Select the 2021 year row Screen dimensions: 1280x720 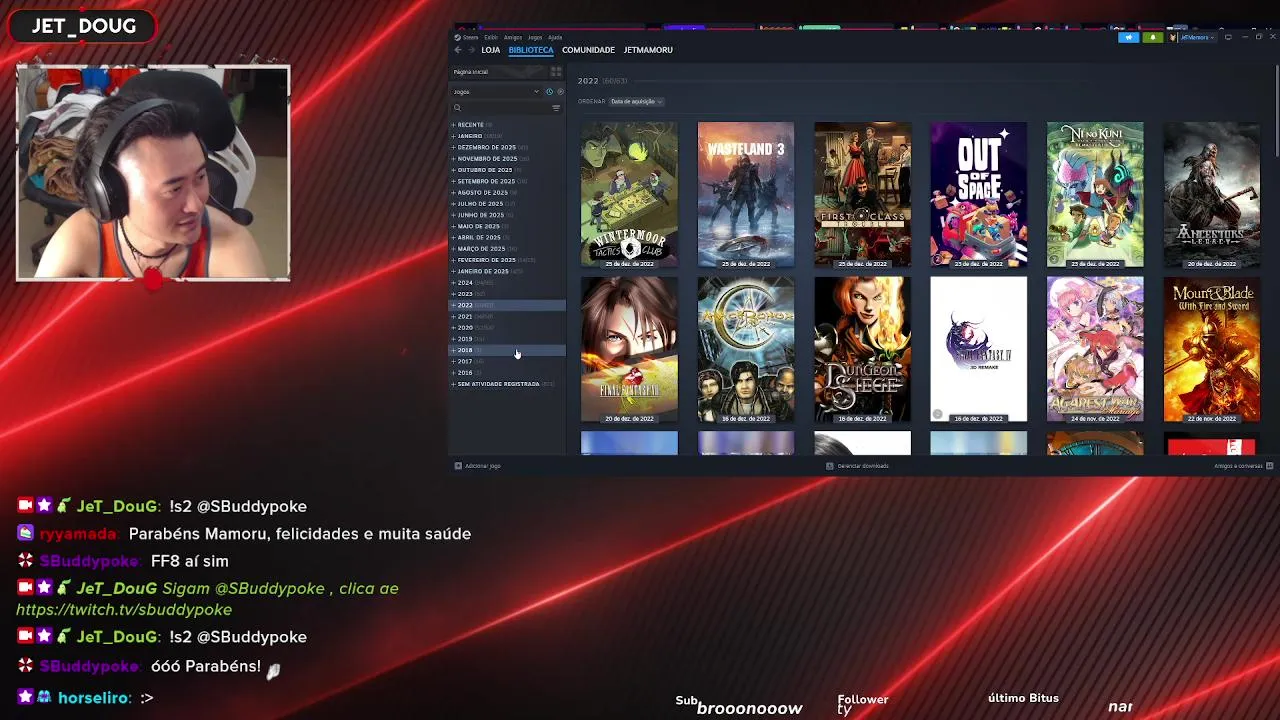507,316
